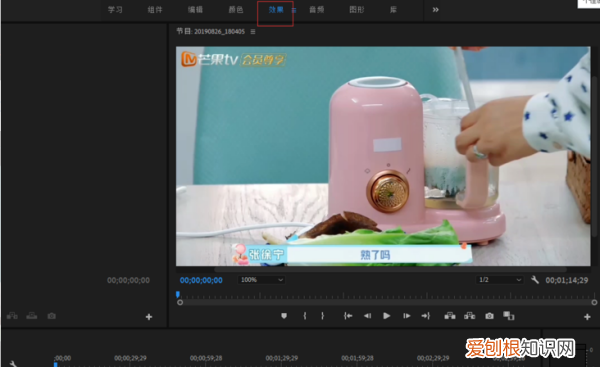The width and height of the screenshot is (600, 367).
Task: Click timeline ruler at 00;00;29;29
Action: [130, 358]
